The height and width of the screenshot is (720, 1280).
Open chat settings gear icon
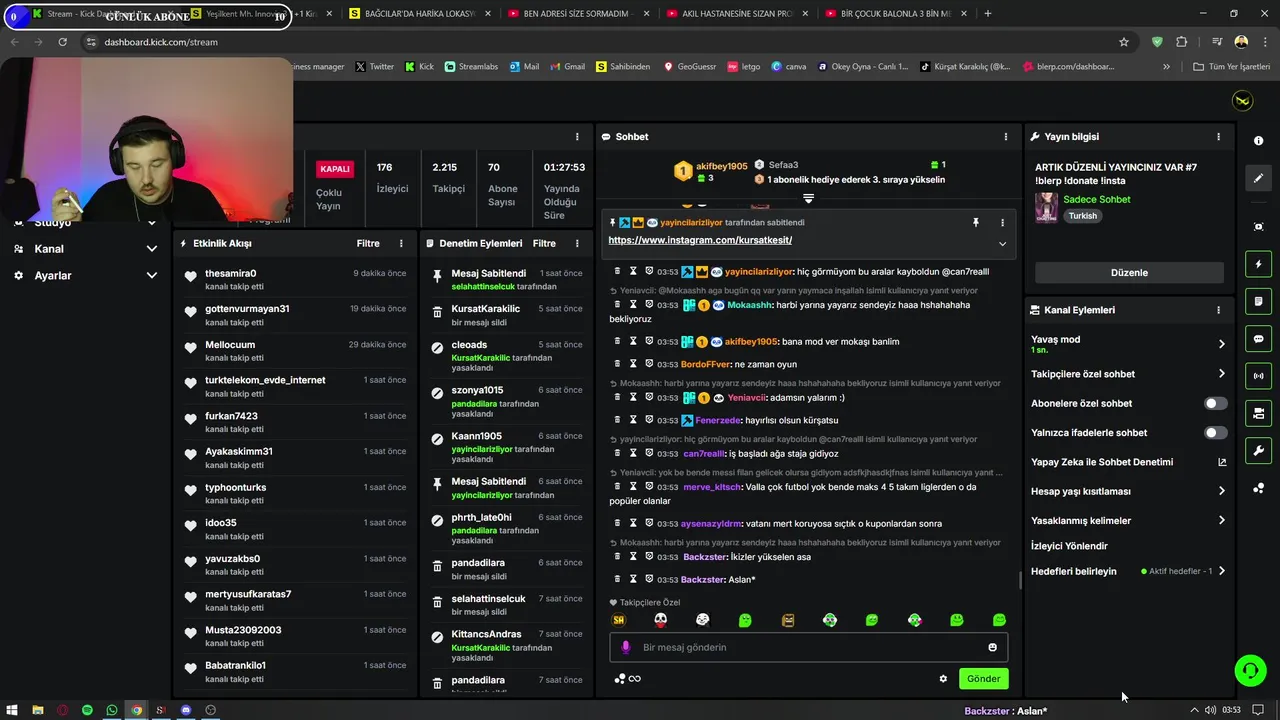pyautogui.click(x=942, y=678)
